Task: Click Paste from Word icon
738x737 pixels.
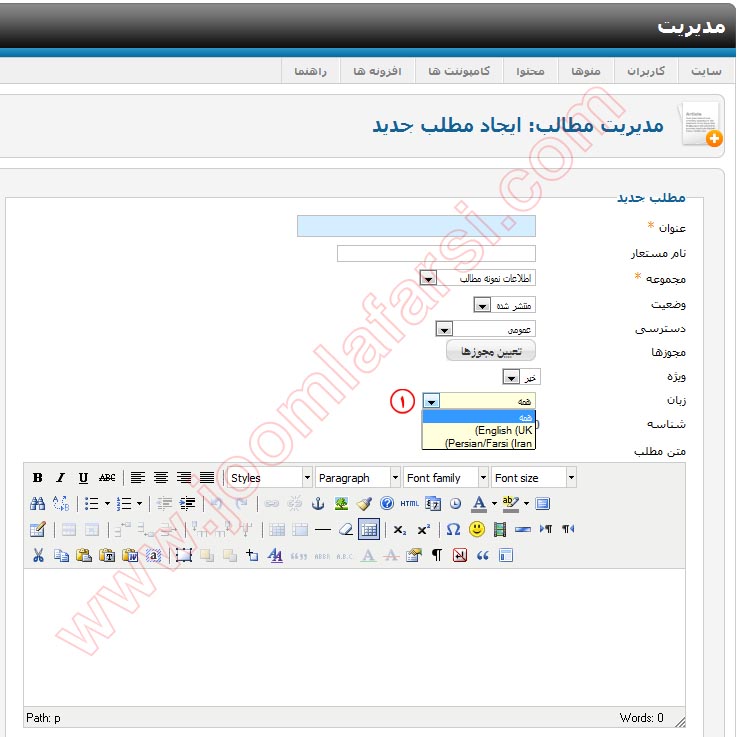Action: [x=130, y=555]
